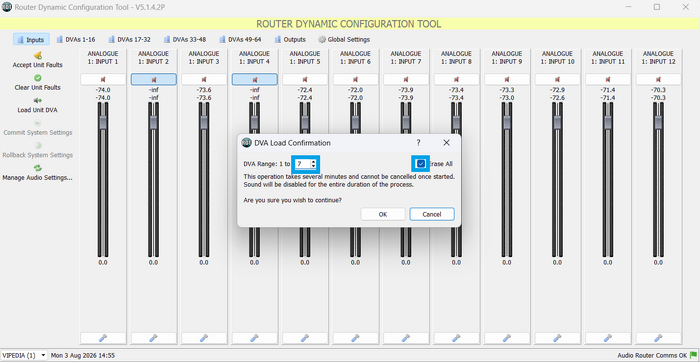Screen dimensions: 700x362
Task: Click Accept Unit Faults icon
Action: point(38,56)
